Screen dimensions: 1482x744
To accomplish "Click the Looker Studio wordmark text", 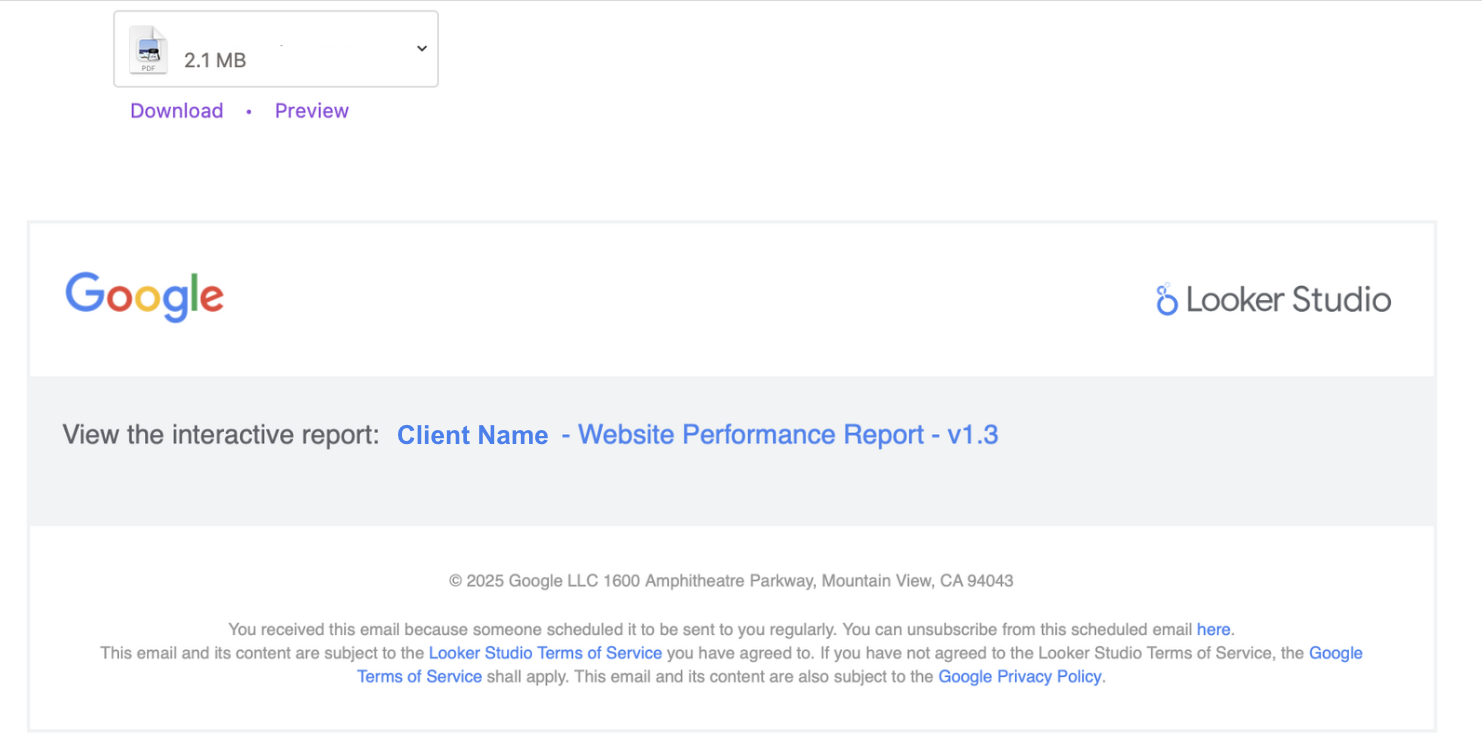I will (x=1288, y=300).
